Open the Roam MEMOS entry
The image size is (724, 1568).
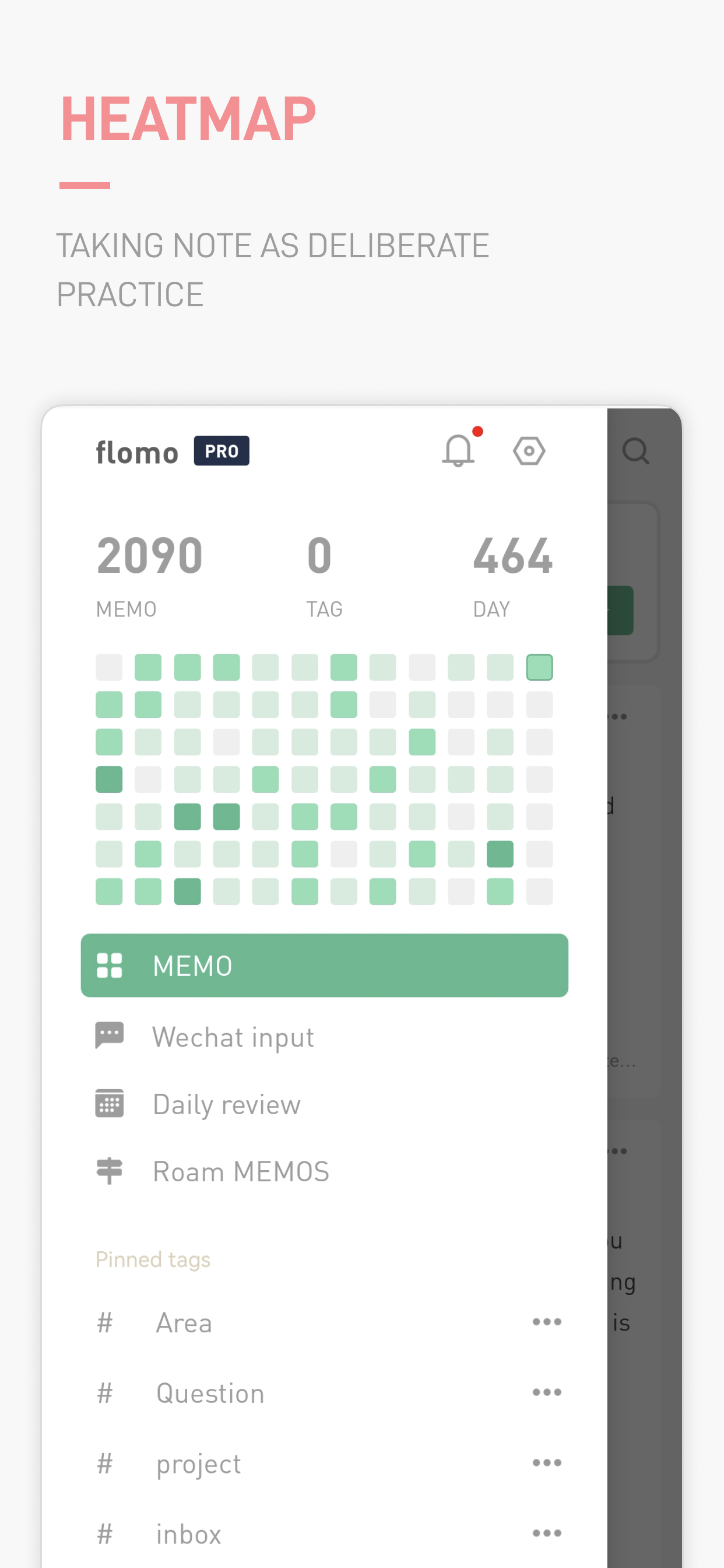click(x=241, y=1172)
